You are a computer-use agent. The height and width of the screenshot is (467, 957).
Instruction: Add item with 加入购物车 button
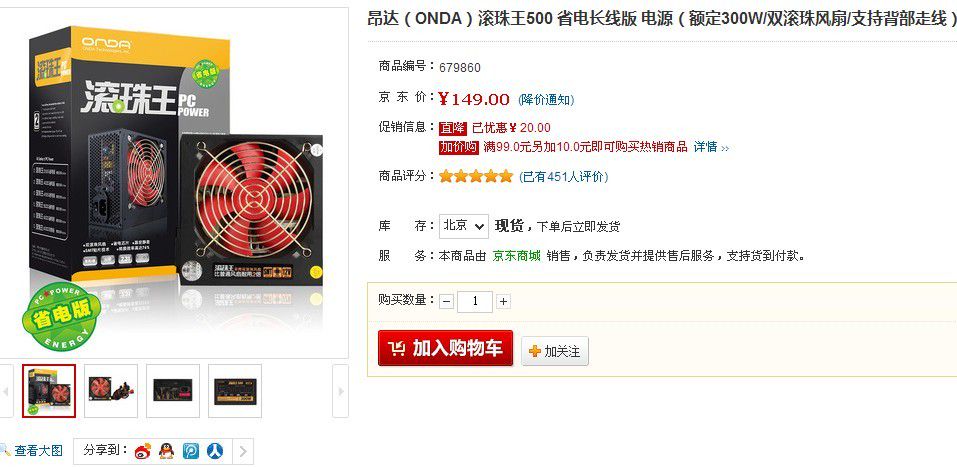446,348
